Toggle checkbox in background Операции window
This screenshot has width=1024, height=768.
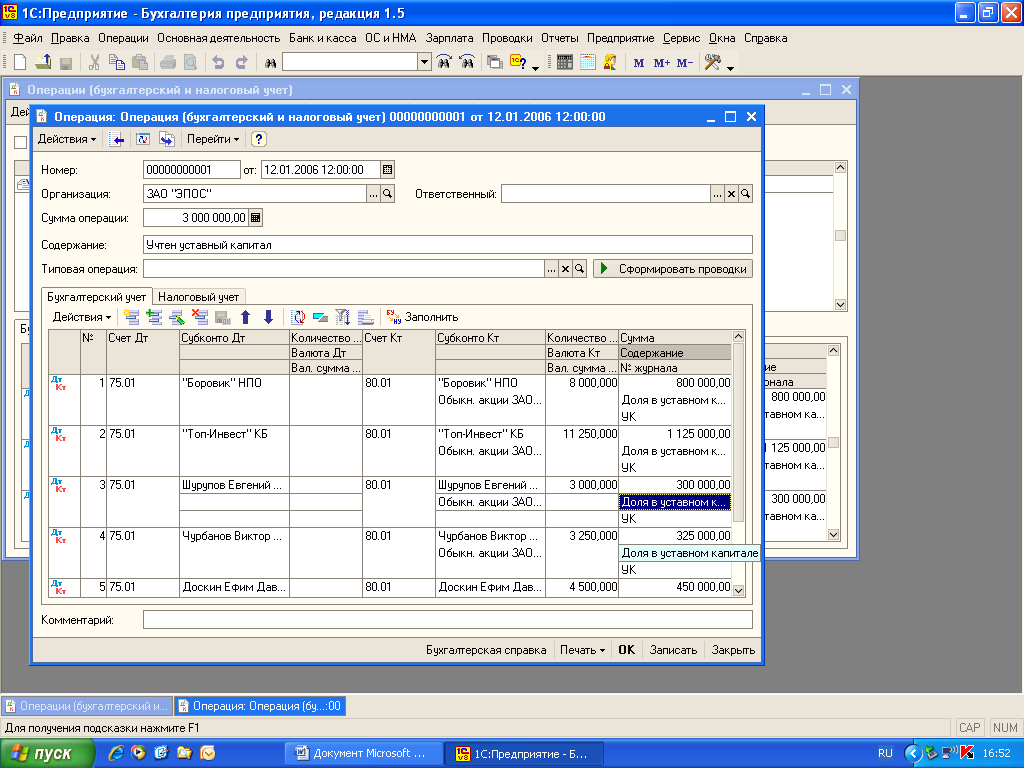(x=20, y=142)
